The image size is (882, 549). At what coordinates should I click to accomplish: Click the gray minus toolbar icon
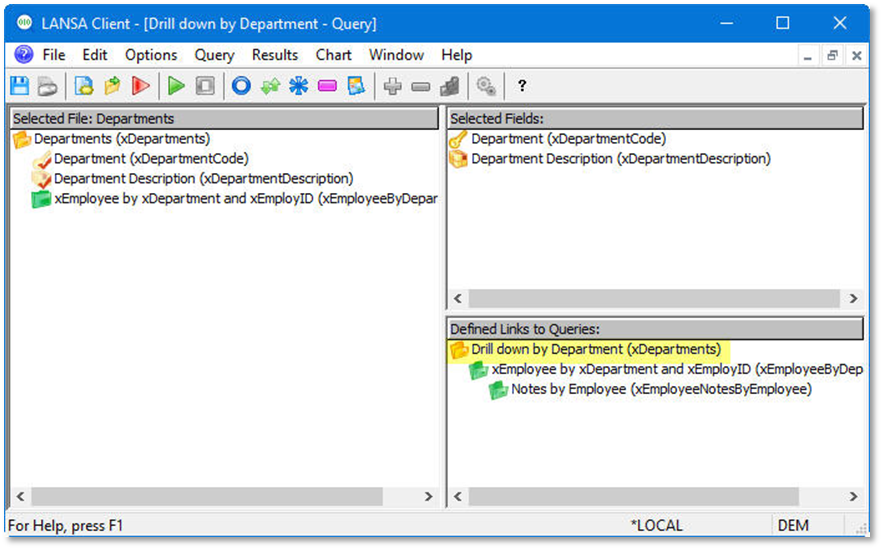pyautogui.click(x=420, y=87)
